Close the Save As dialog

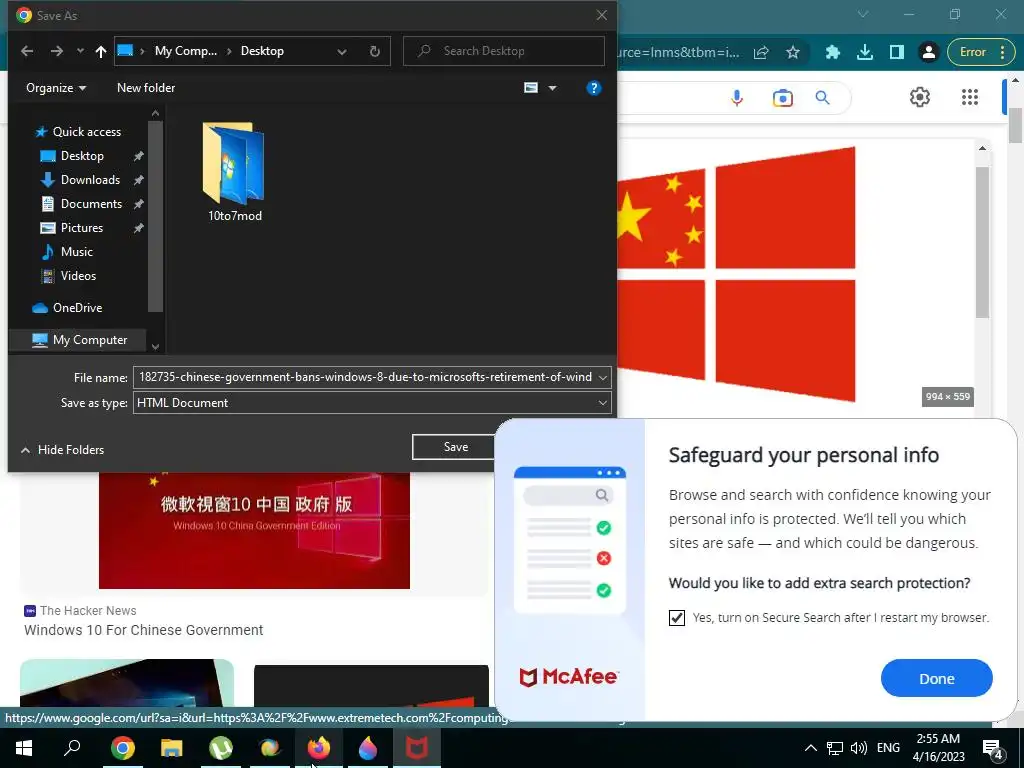601,15
